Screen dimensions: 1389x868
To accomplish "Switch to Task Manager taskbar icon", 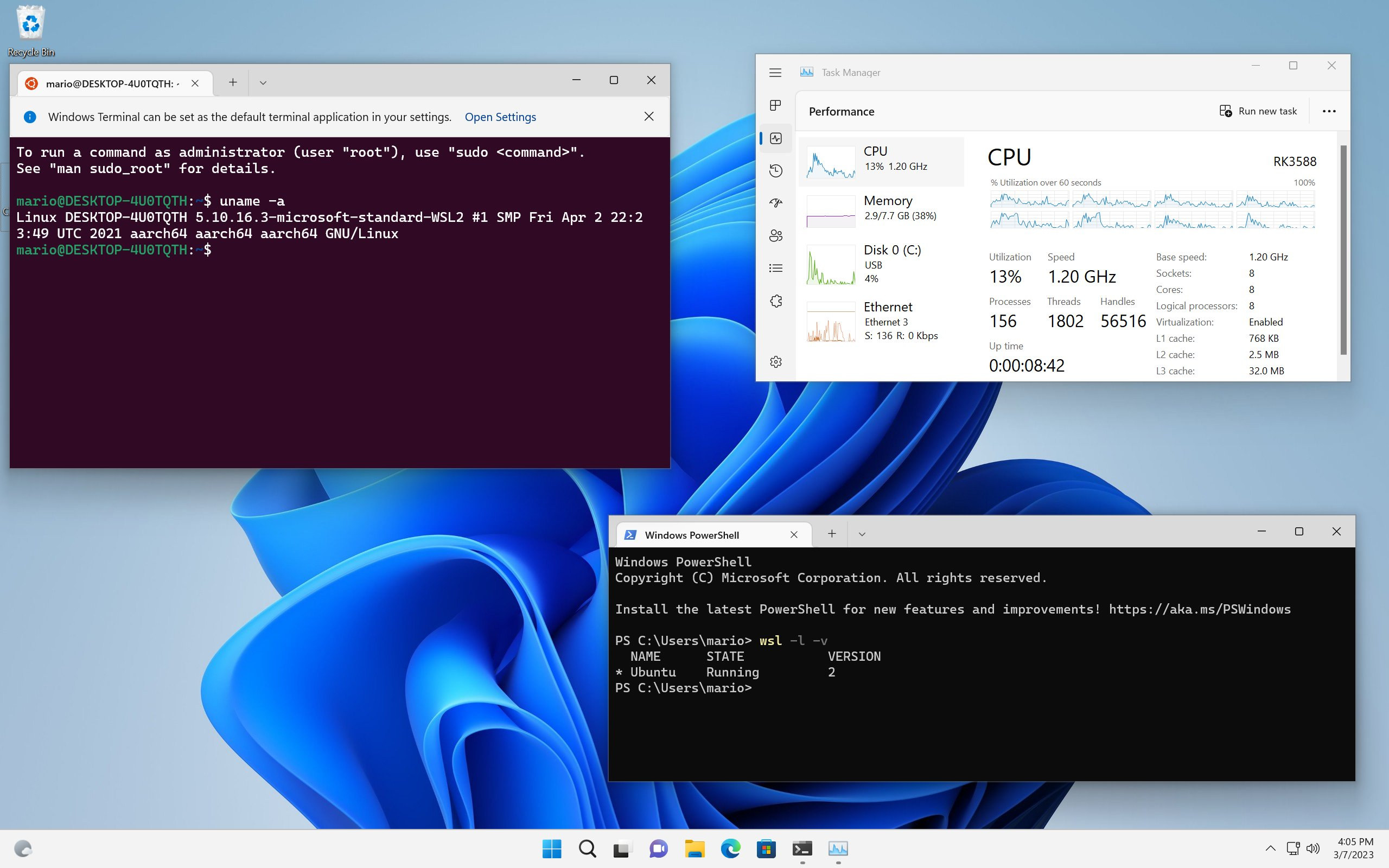I will [x=838, y=848].
